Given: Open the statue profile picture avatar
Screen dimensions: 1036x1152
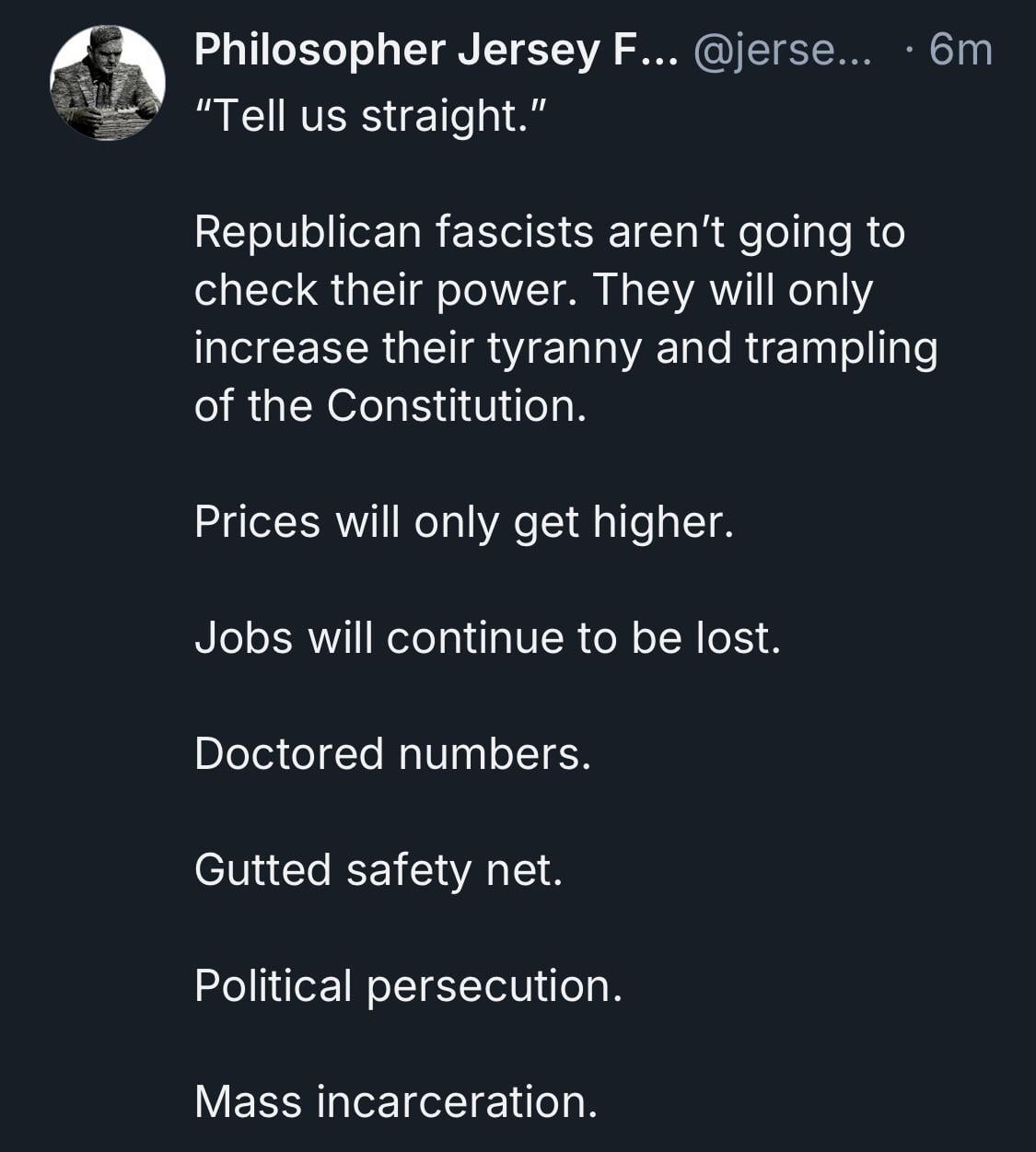Looking at the screenshot, I should (x=108, y=83).
